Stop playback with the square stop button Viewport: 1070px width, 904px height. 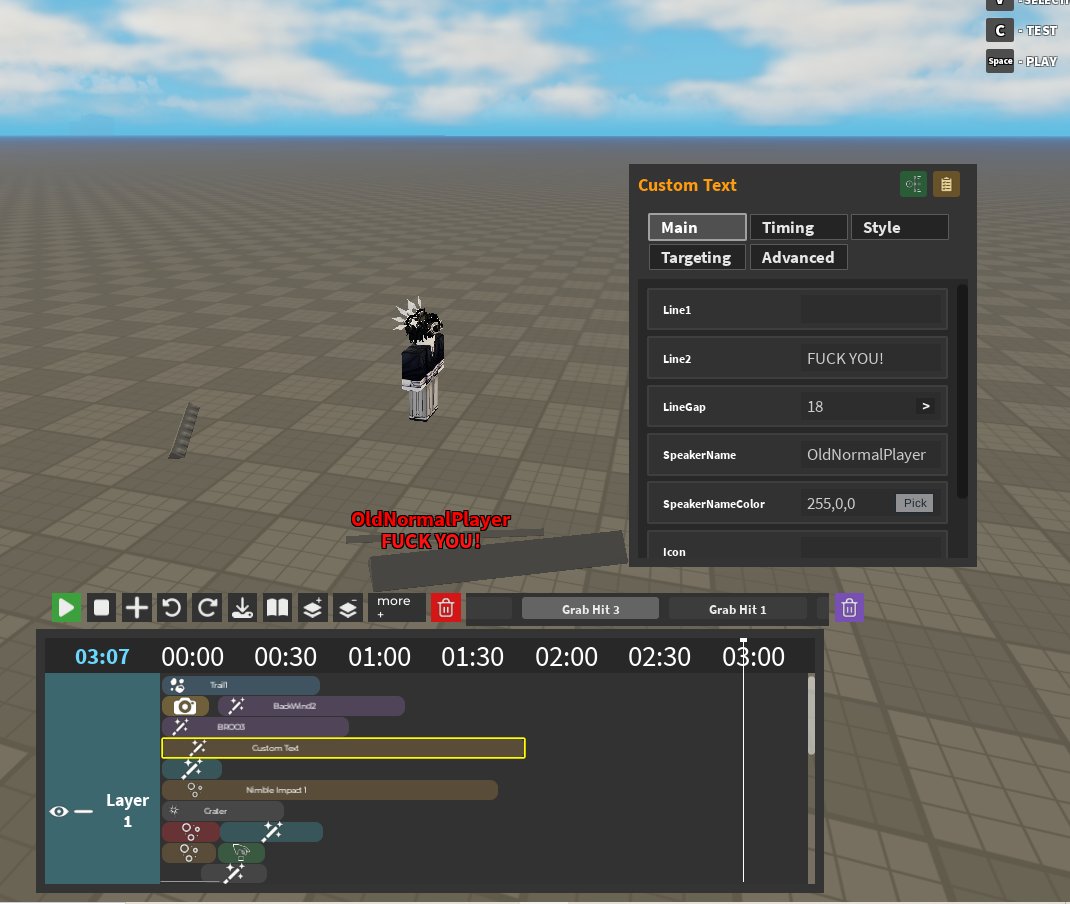(x=102, y=607)
